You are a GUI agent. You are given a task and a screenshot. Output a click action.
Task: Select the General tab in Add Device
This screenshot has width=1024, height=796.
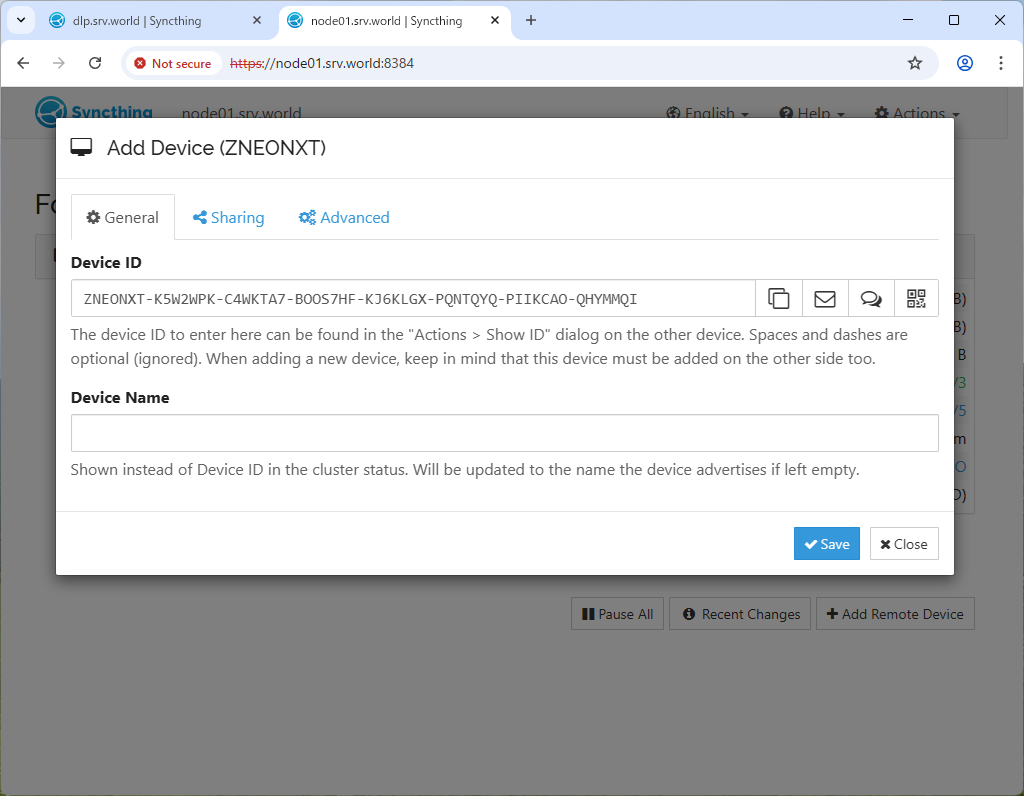pos(123,217)
